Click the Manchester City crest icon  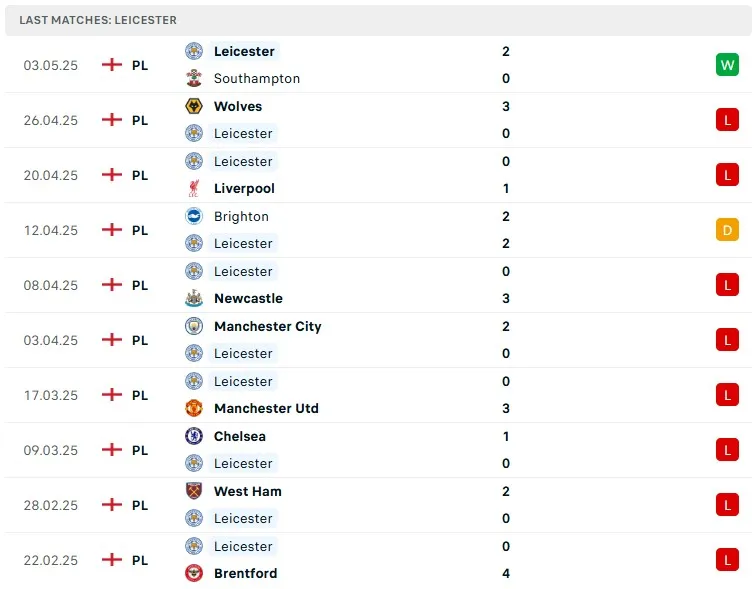point(194,326)
